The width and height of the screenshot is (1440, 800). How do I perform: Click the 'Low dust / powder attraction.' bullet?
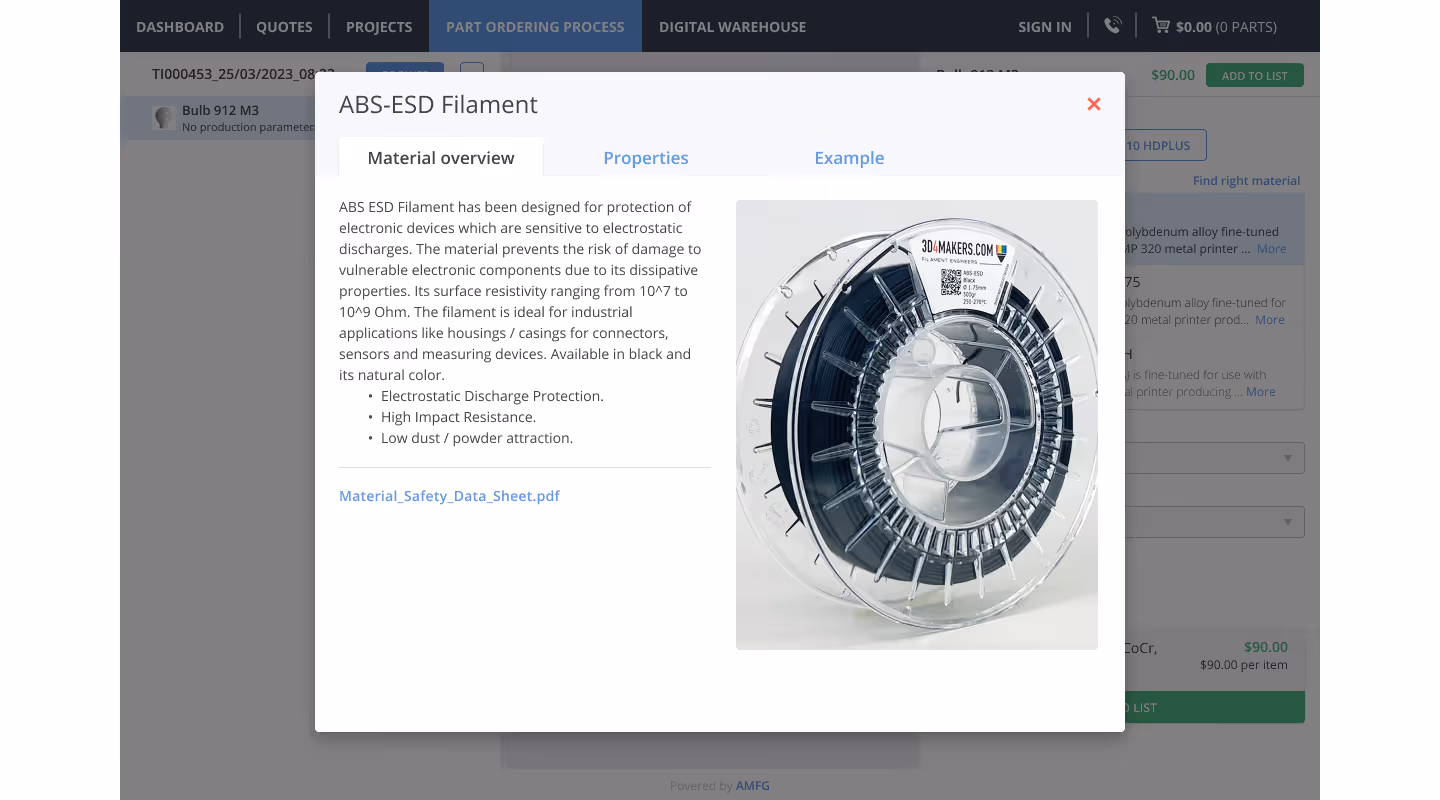[x=477, y=438]
